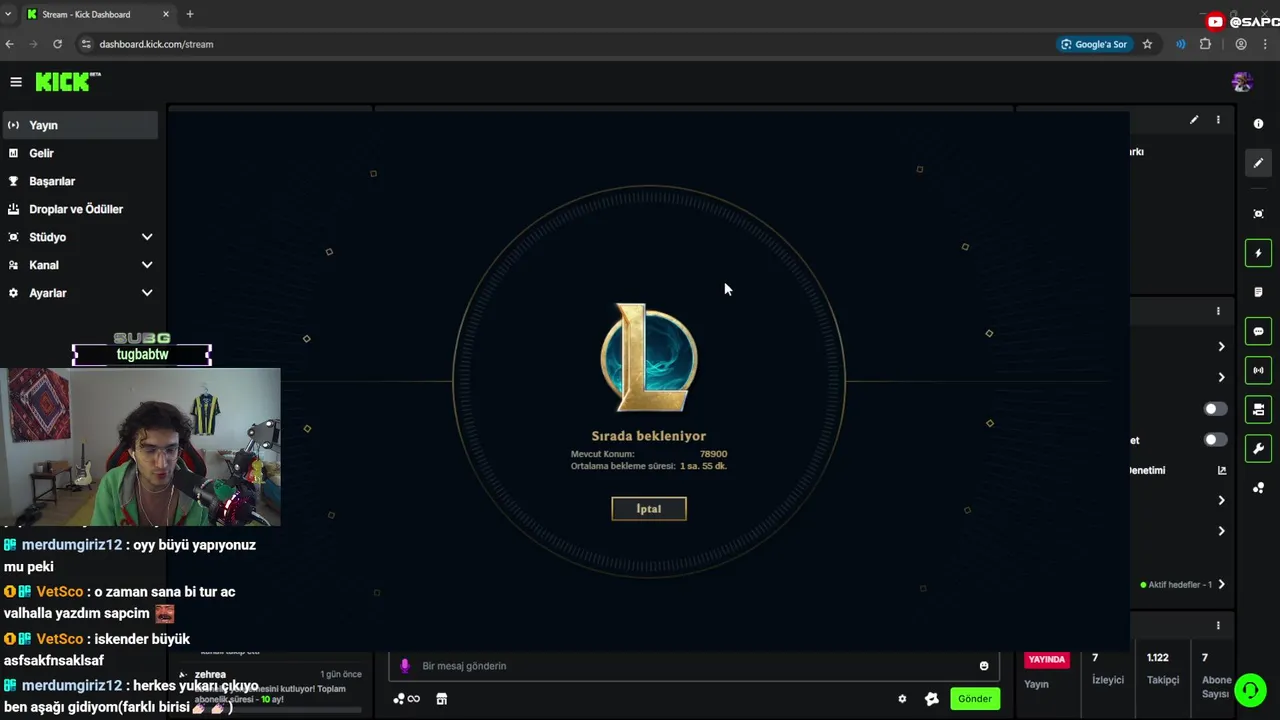Open the document notes icon in right toolbar

pos(1258,292)
